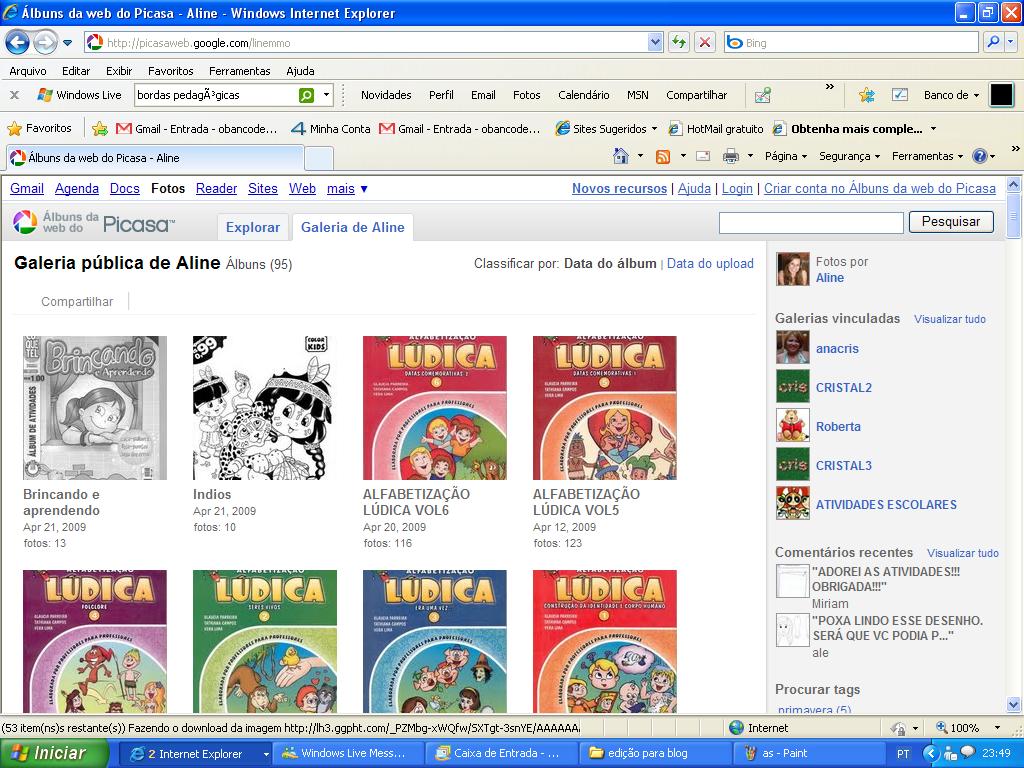This screenshot has height=768, width=1024.
Task: Open the edição para blog taskbar folder
Action: click(x=654, y=754)
